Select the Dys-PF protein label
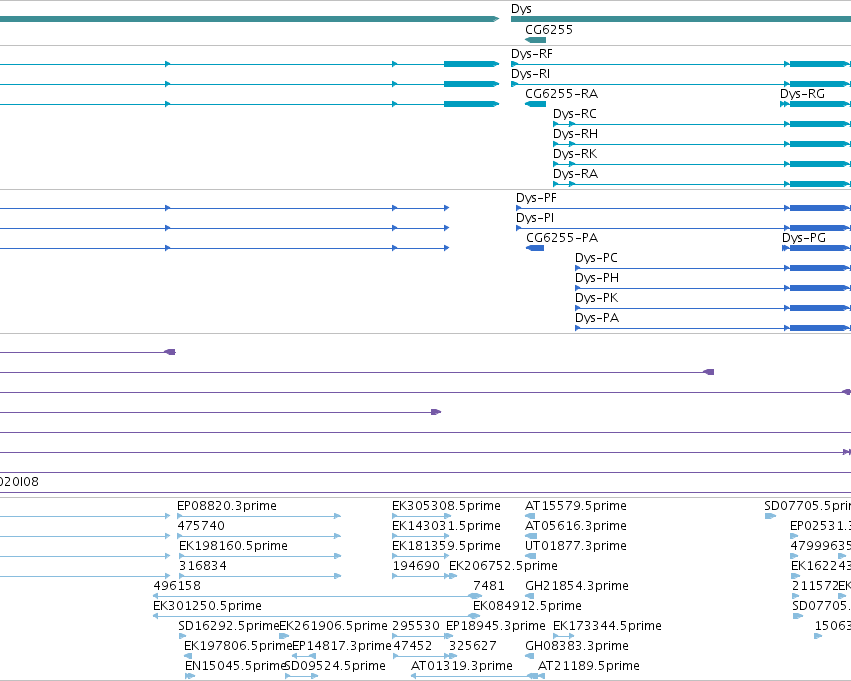Image resolution: width=851 pixels, height=681 pixels. click(536, 198)
